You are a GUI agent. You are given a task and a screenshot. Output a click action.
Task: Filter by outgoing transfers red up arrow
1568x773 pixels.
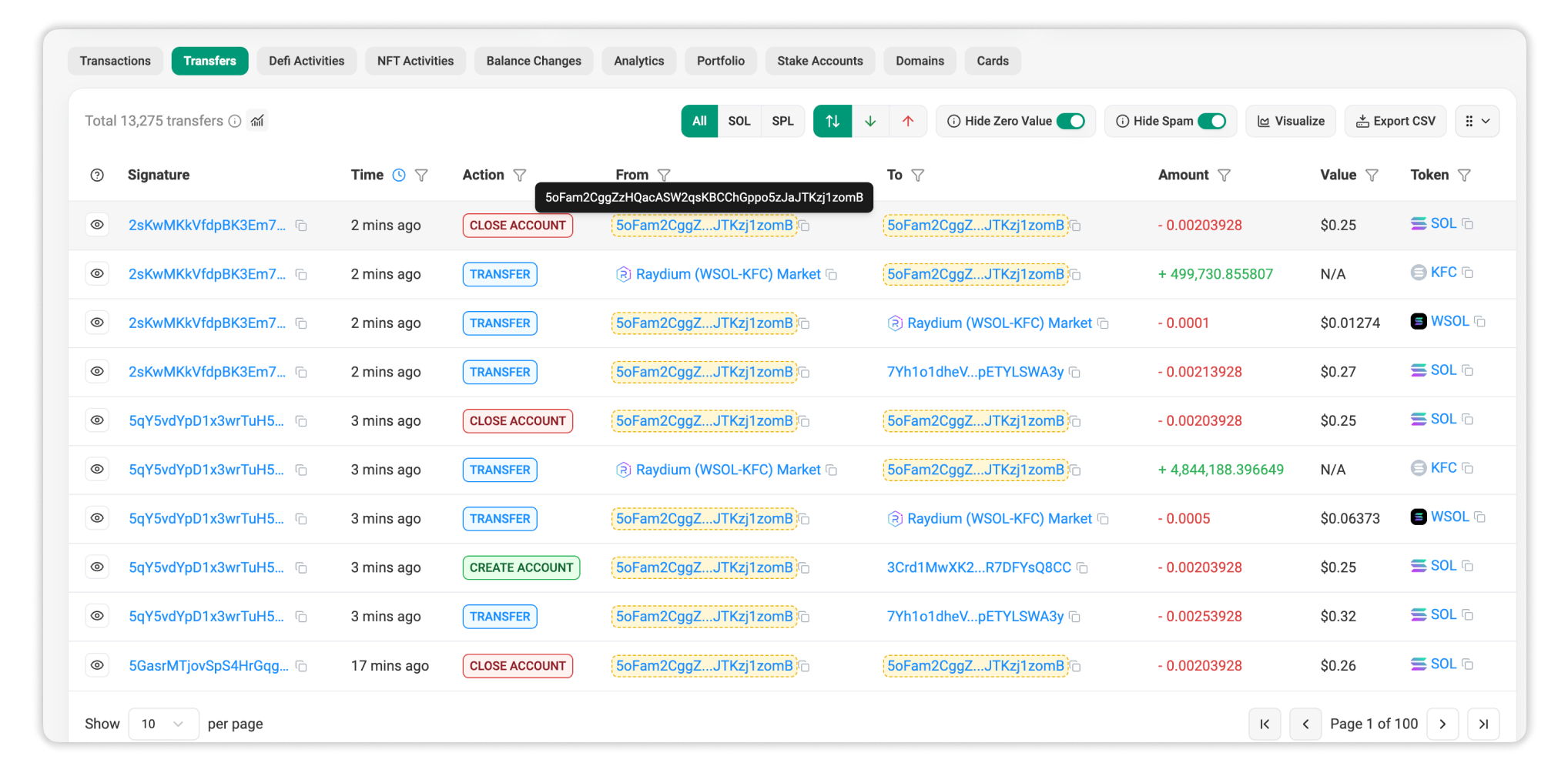click(x=908, y=121)
